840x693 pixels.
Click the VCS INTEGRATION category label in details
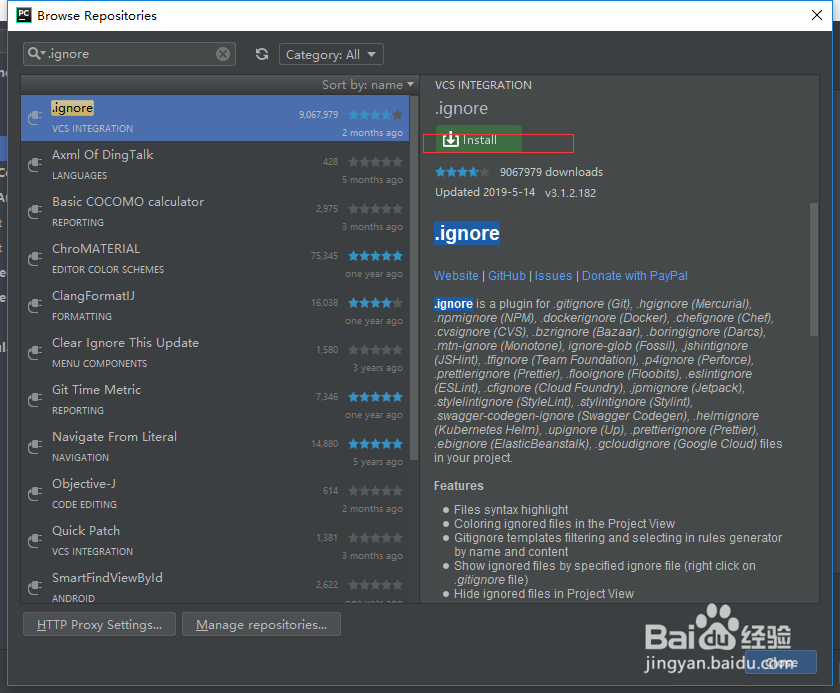coord(483,85)
